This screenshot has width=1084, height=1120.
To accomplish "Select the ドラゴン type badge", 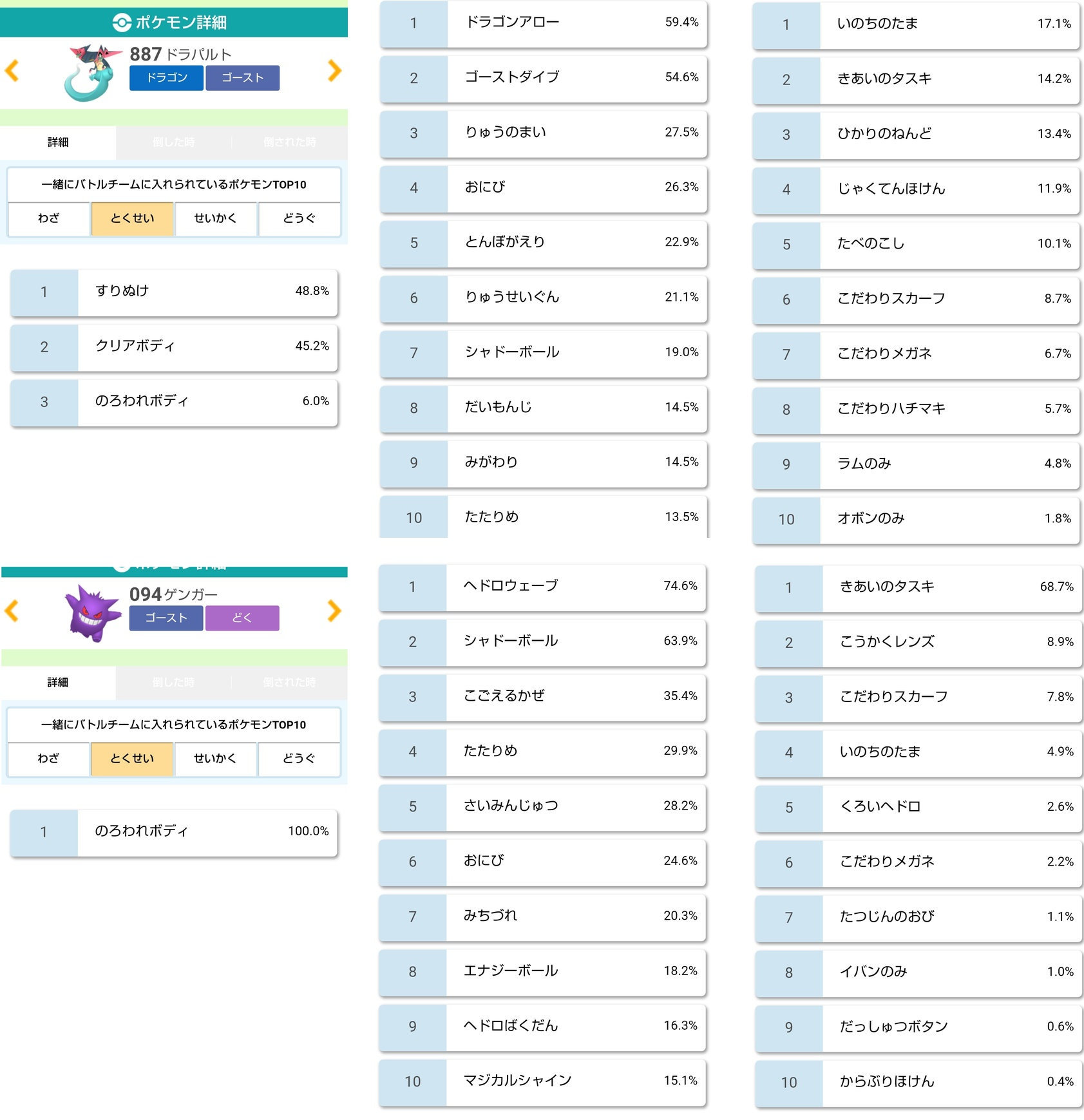I will pos(166,78).
